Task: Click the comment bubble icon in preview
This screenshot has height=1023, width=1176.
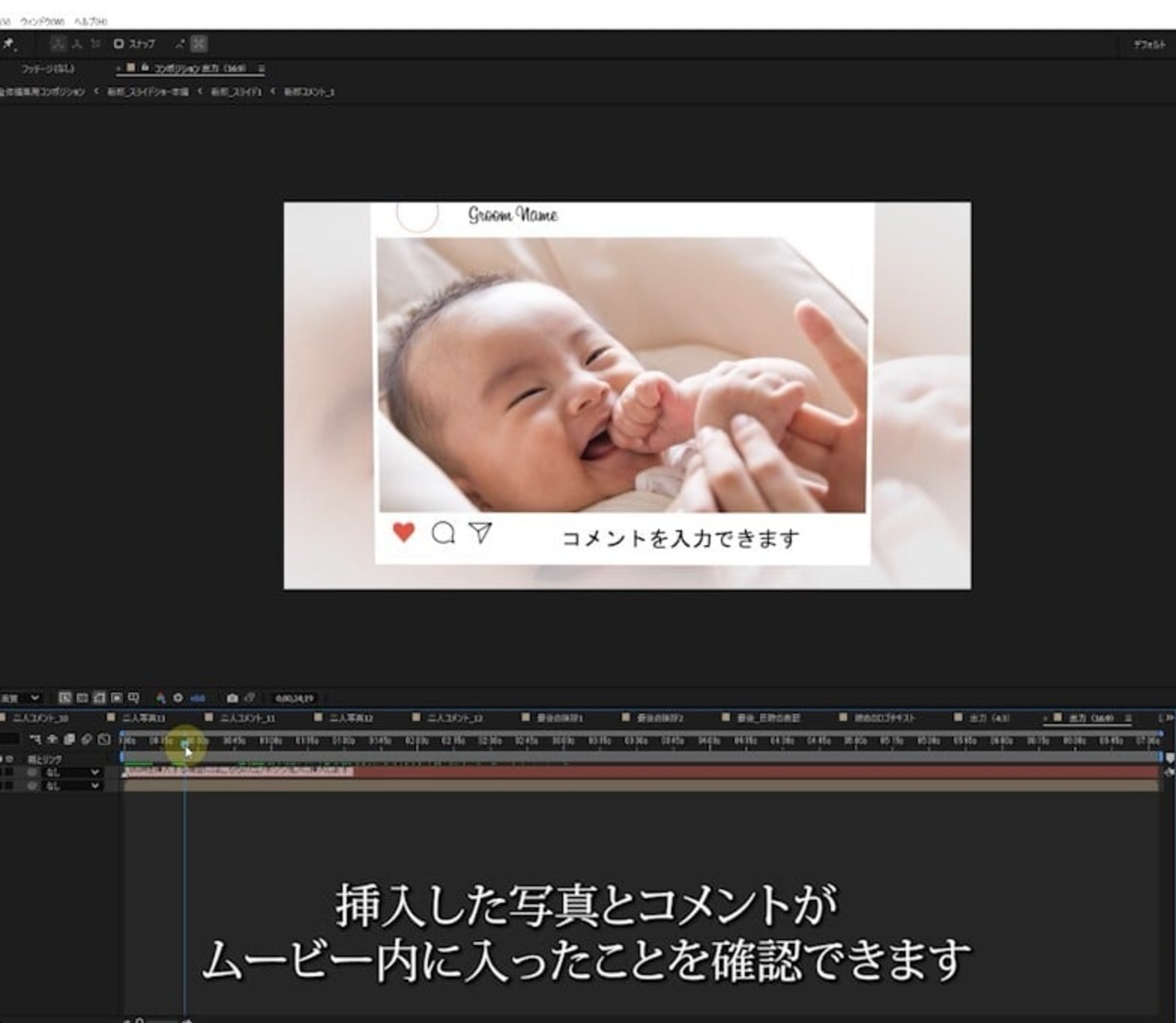Action: [x=443, y=533]
